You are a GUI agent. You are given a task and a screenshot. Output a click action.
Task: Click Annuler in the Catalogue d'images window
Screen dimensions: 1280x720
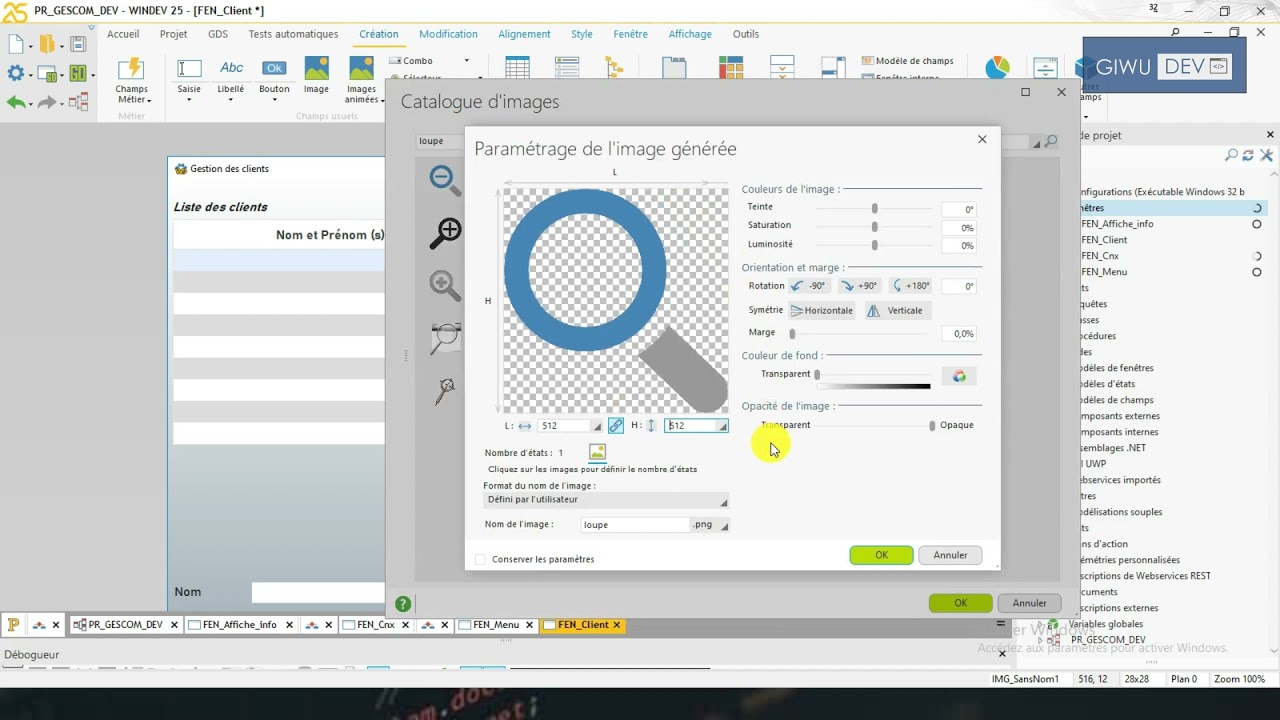click(1029, 603)
